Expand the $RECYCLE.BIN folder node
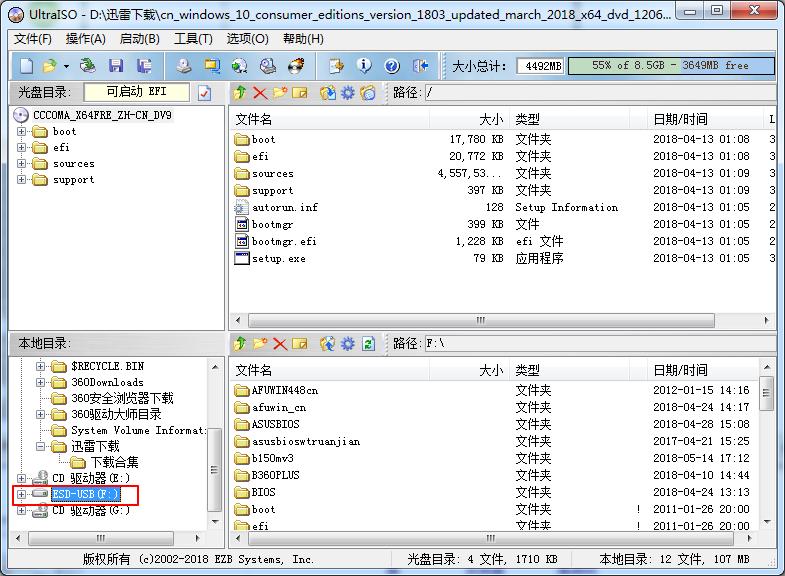The width and height of the screenshot is (785, 576). (x=41, y=366)
